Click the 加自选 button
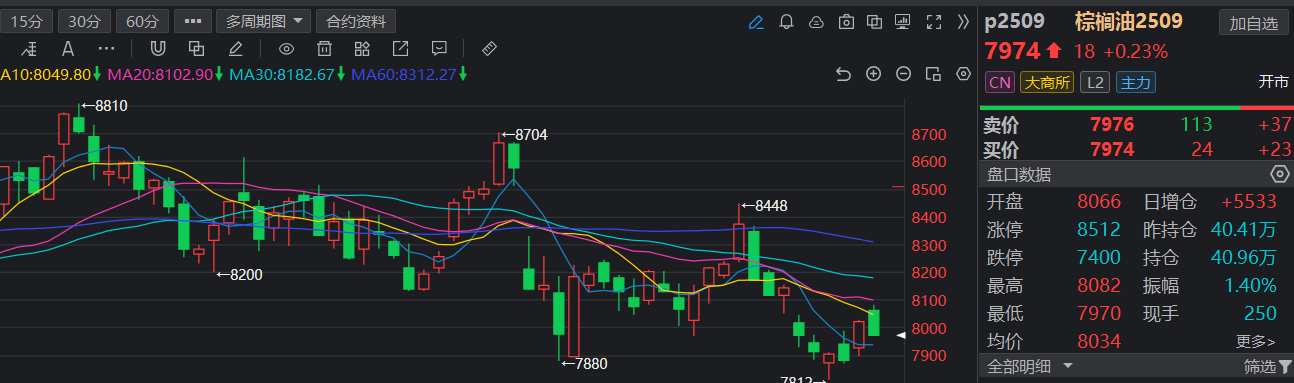The height and width of the screenshot is (383, 1294). click(x=1254, y=23)
